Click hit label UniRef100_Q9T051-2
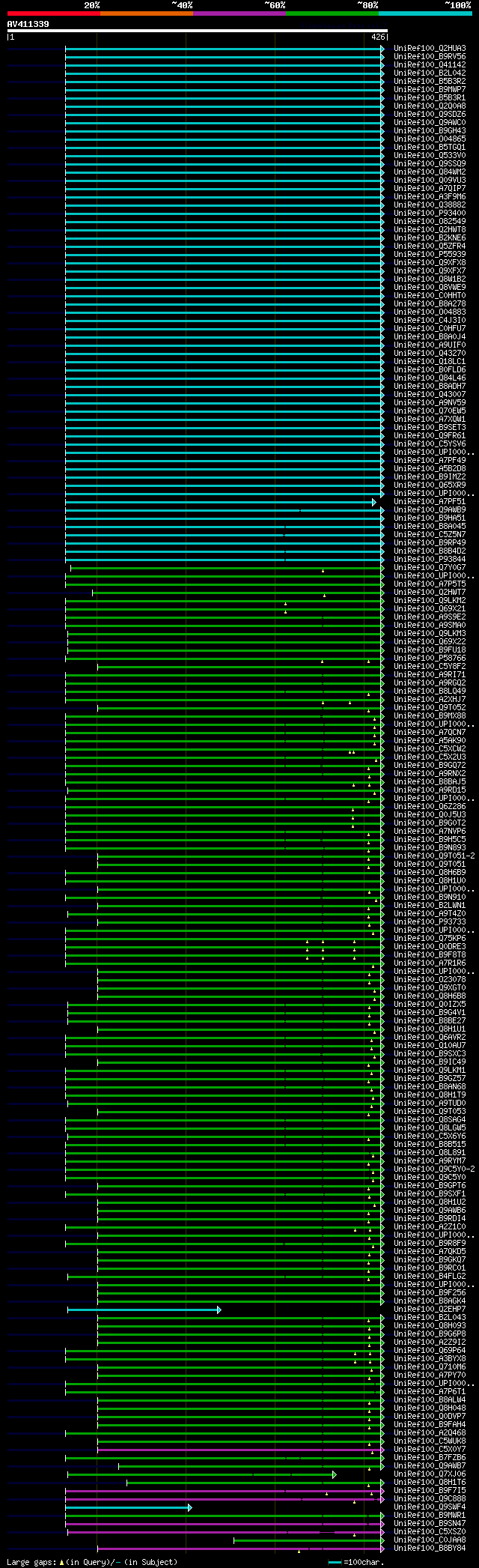This screenshot has height=1568, width=479. point(434,856)
